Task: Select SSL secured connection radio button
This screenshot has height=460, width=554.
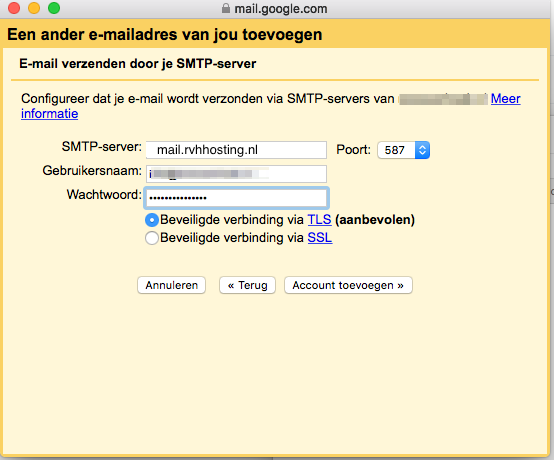Action: [152, 238]
